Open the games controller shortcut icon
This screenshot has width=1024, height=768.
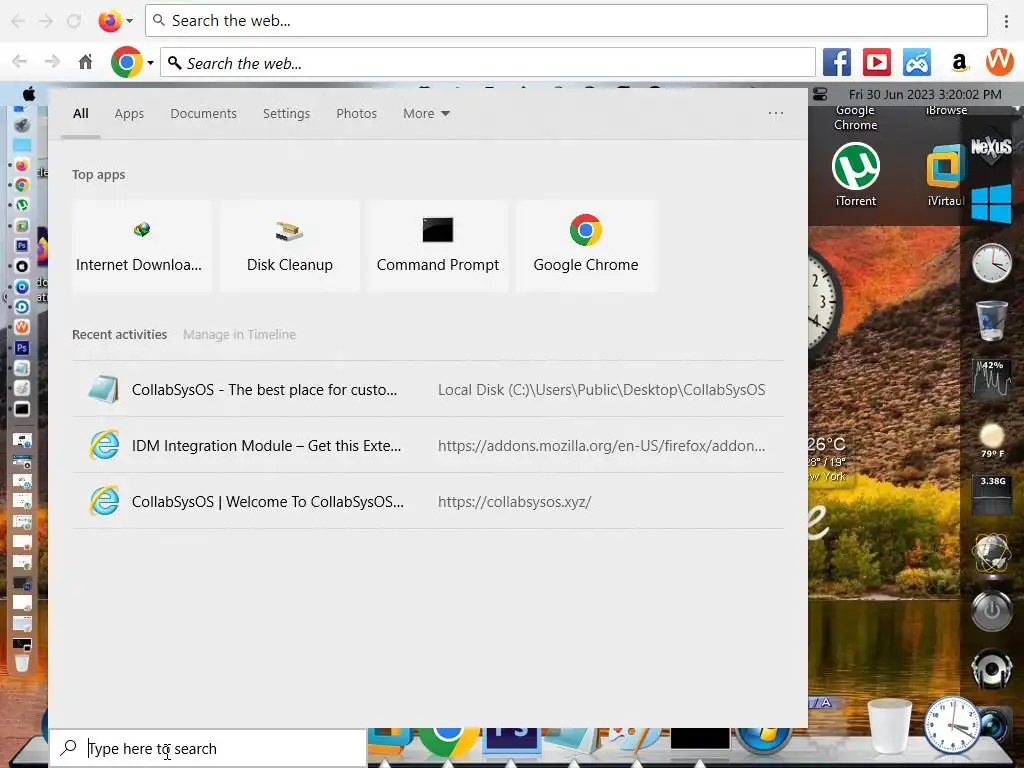(917, 63)
